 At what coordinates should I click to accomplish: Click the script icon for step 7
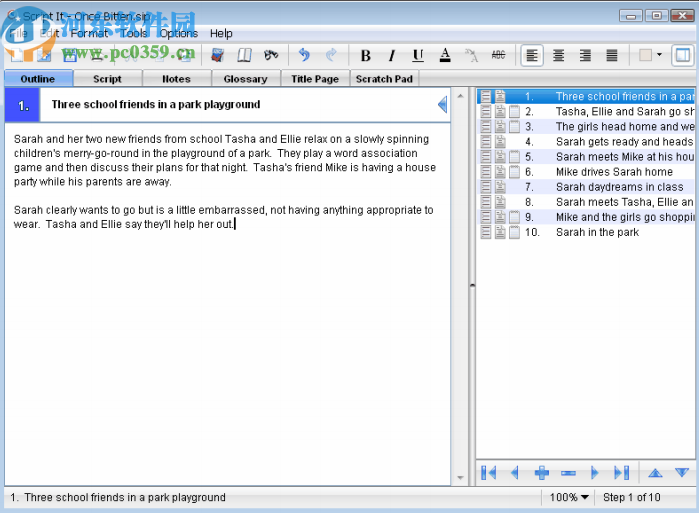pyautogui.click(x=500, y=187)
